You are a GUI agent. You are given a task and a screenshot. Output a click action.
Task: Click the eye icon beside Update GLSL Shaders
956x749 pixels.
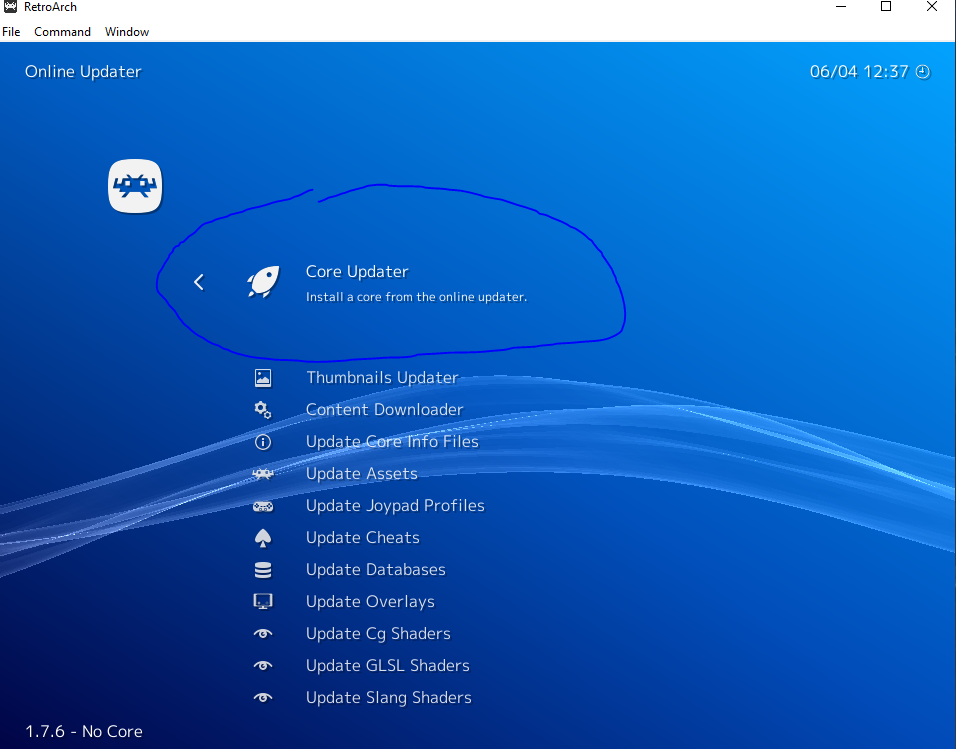point(263,665)
